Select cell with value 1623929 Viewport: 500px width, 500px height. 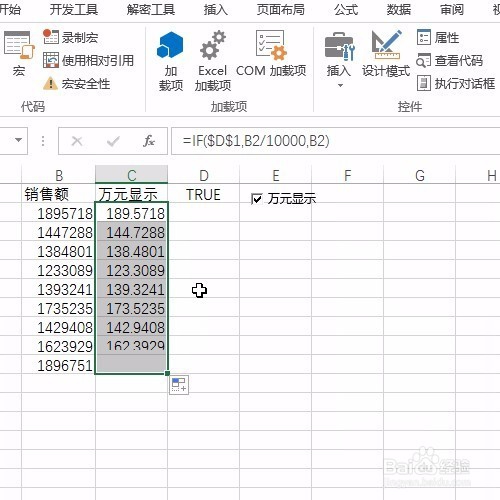click(x=59, y=346)
